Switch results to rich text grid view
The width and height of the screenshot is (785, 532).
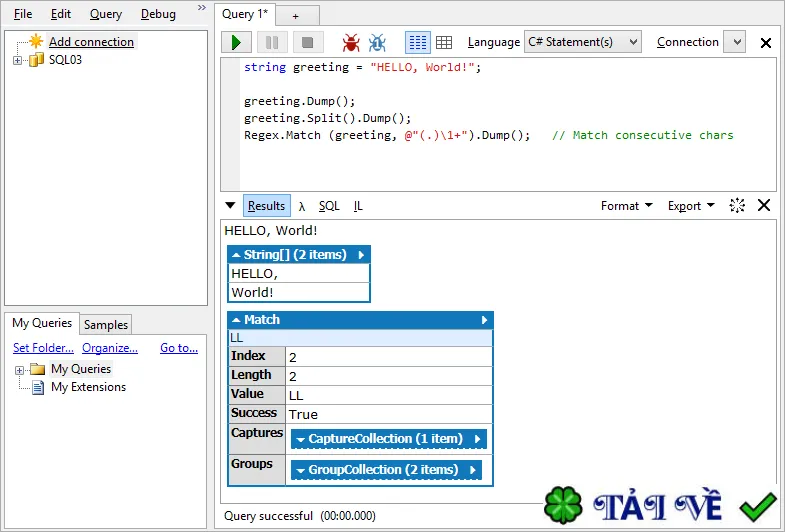point(418,43)
